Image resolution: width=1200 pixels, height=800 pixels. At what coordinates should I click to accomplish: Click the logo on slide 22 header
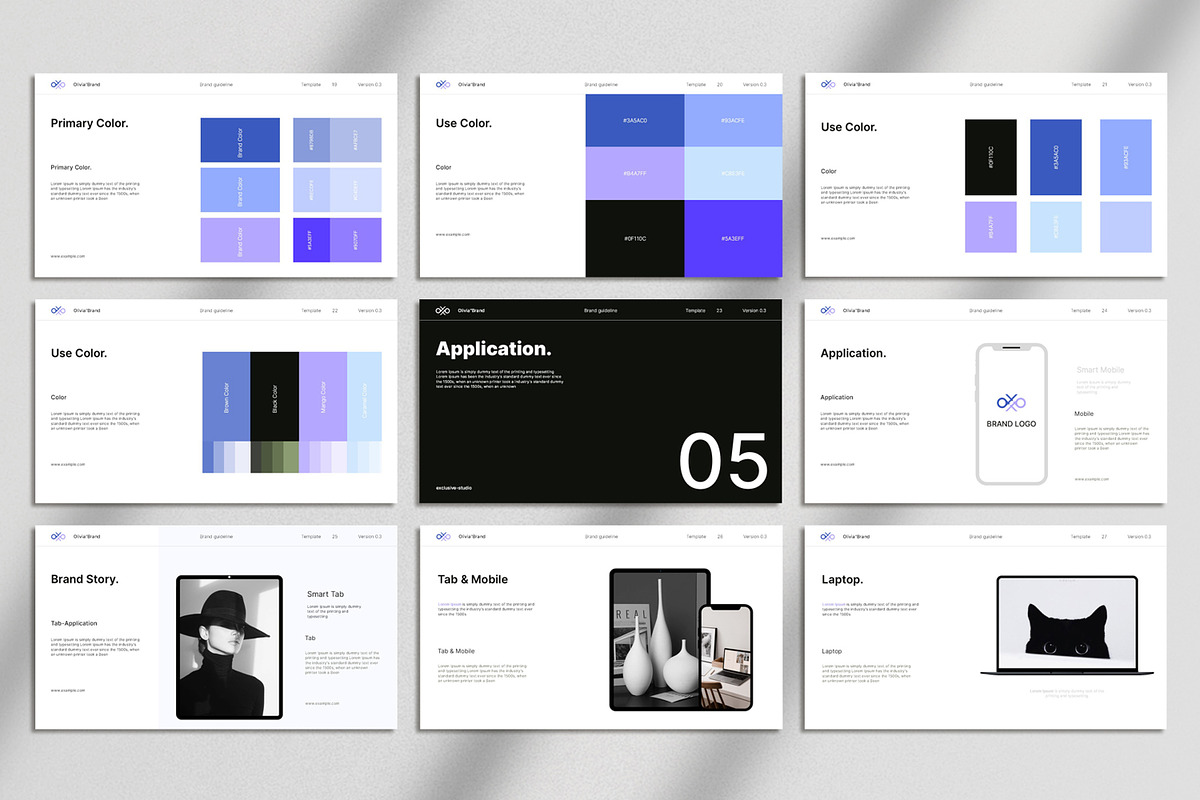[58, 311]
